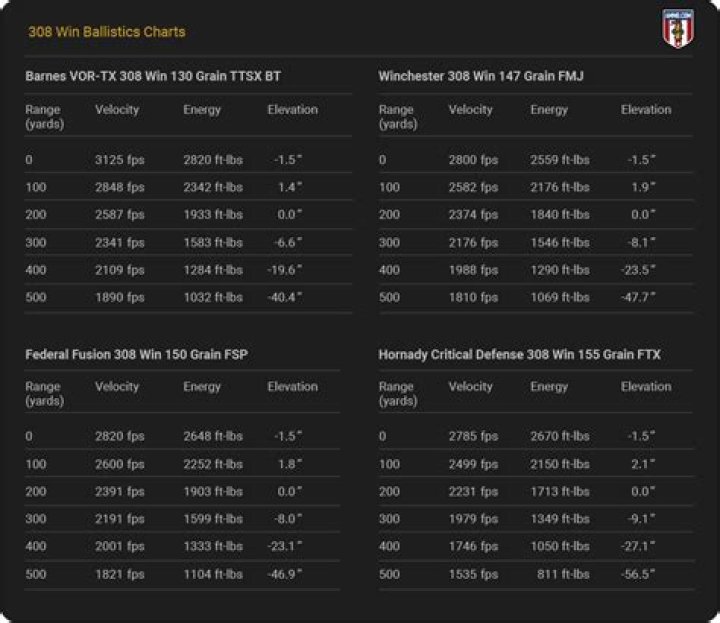Click the Elevation header in the Federal Fusion table
Image resolution: width=720 pixels, height=623 pixels.
pyautogui.click(x=292, y=387)
